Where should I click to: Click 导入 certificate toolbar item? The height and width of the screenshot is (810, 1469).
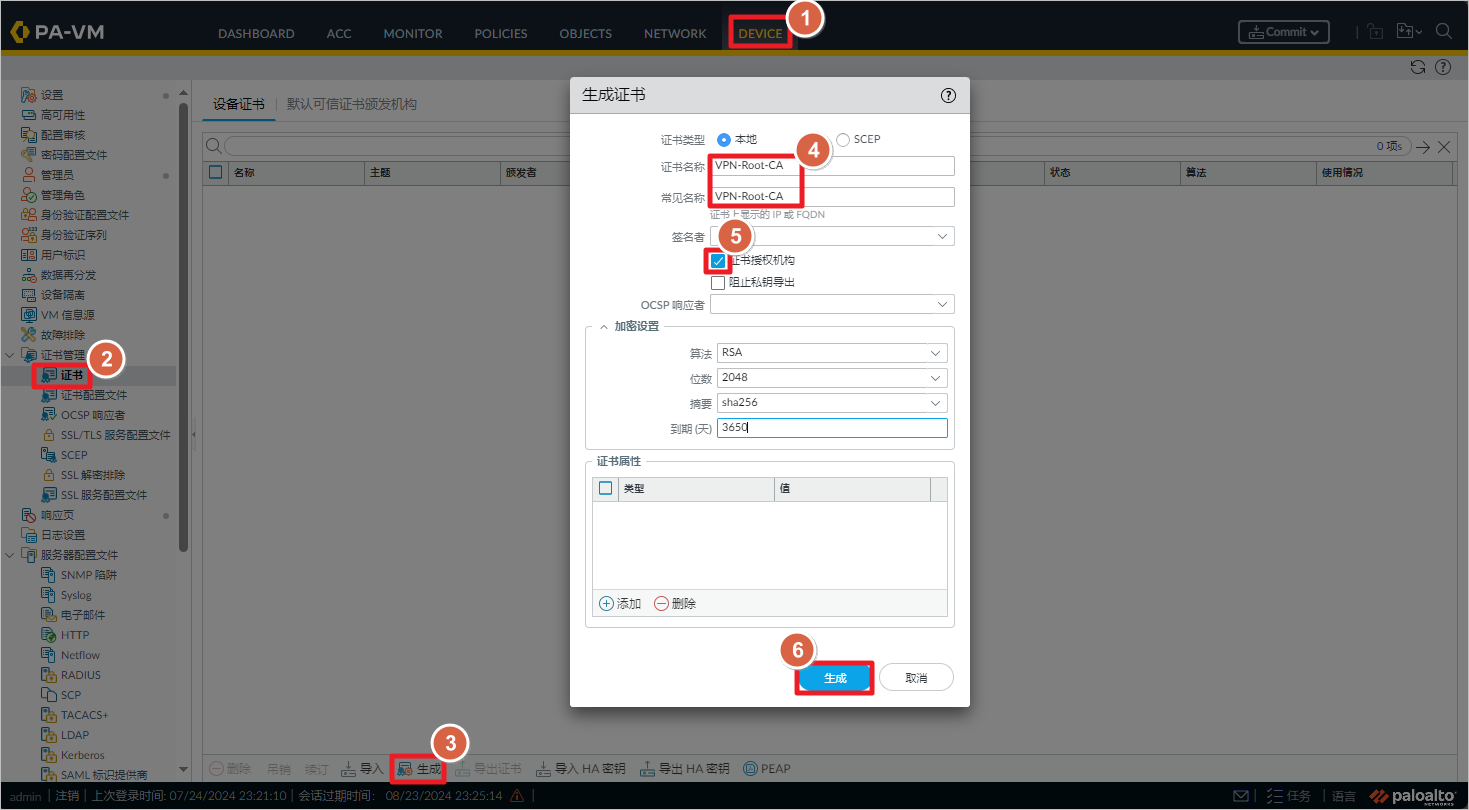[362, 769]
